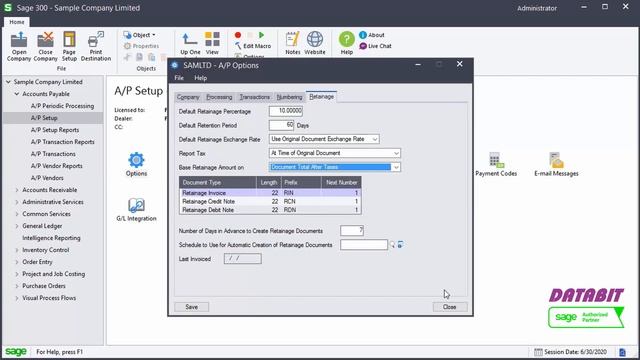Click the Sage logo in the status bar
Image resolution: width=640 pixels, height=360 pixels.
[16, 352]
